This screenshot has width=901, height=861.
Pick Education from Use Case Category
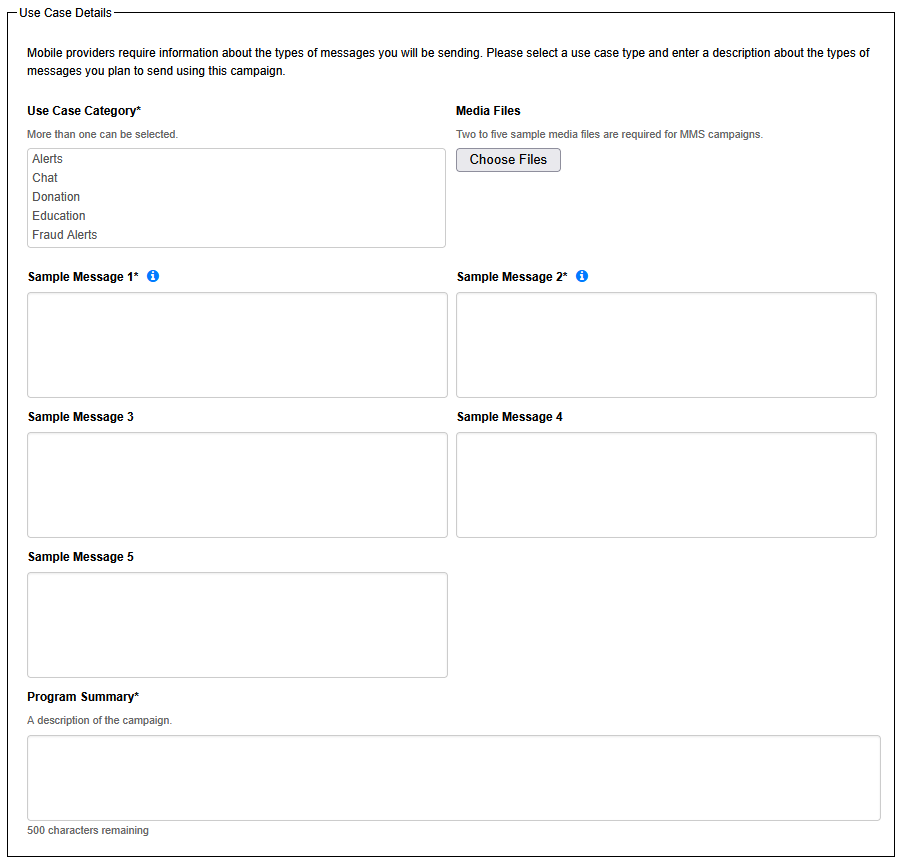click(59, 216)
